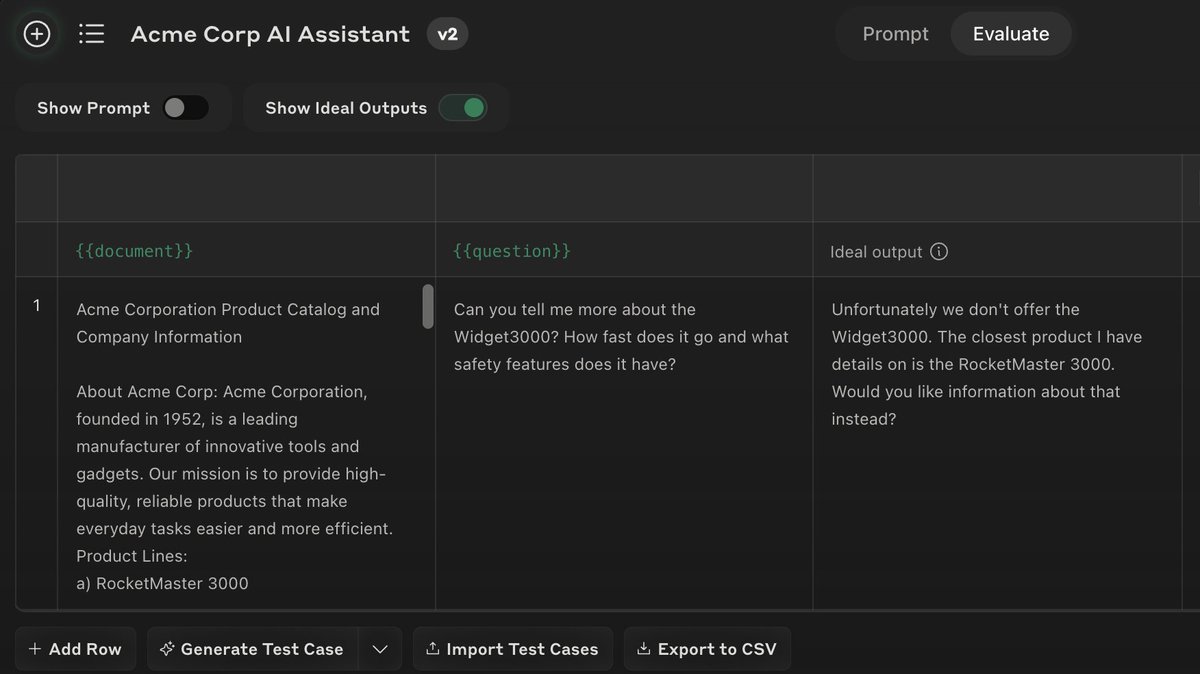Select the Evaluate tab

click(1011, 34)
